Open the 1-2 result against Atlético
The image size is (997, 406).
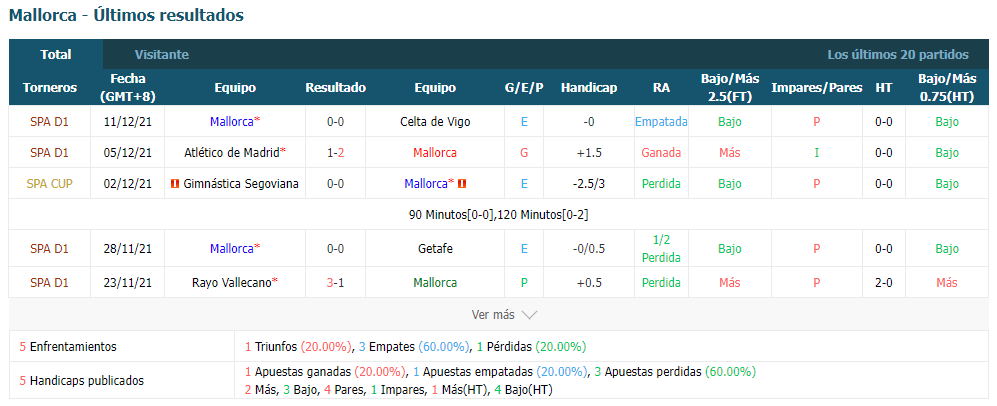tap(336, 152)
